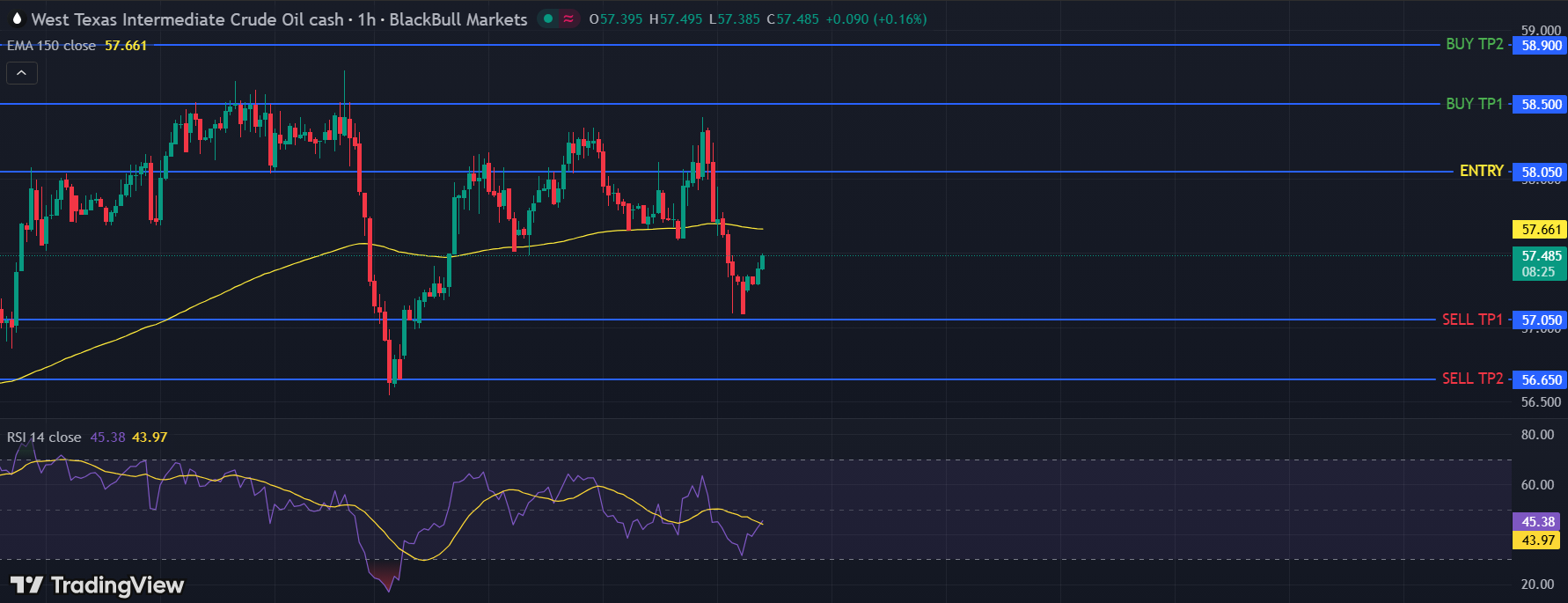Click the yellow 43.97 RSI-MA value tag
The image size is (1568, 603).
coord(1537,540)
